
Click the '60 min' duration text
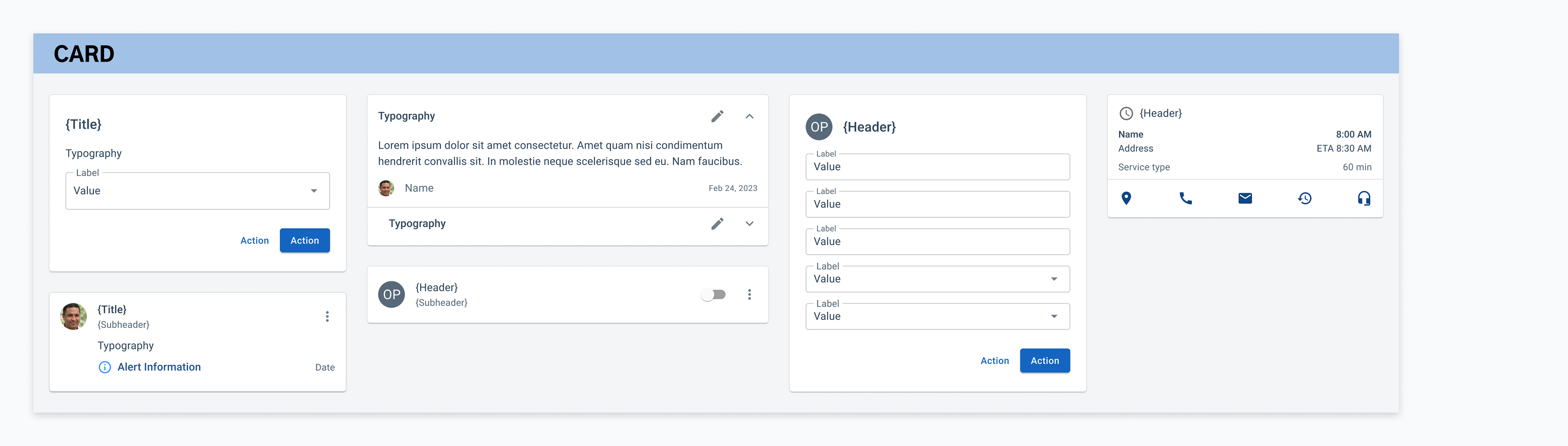[1357, 167]
